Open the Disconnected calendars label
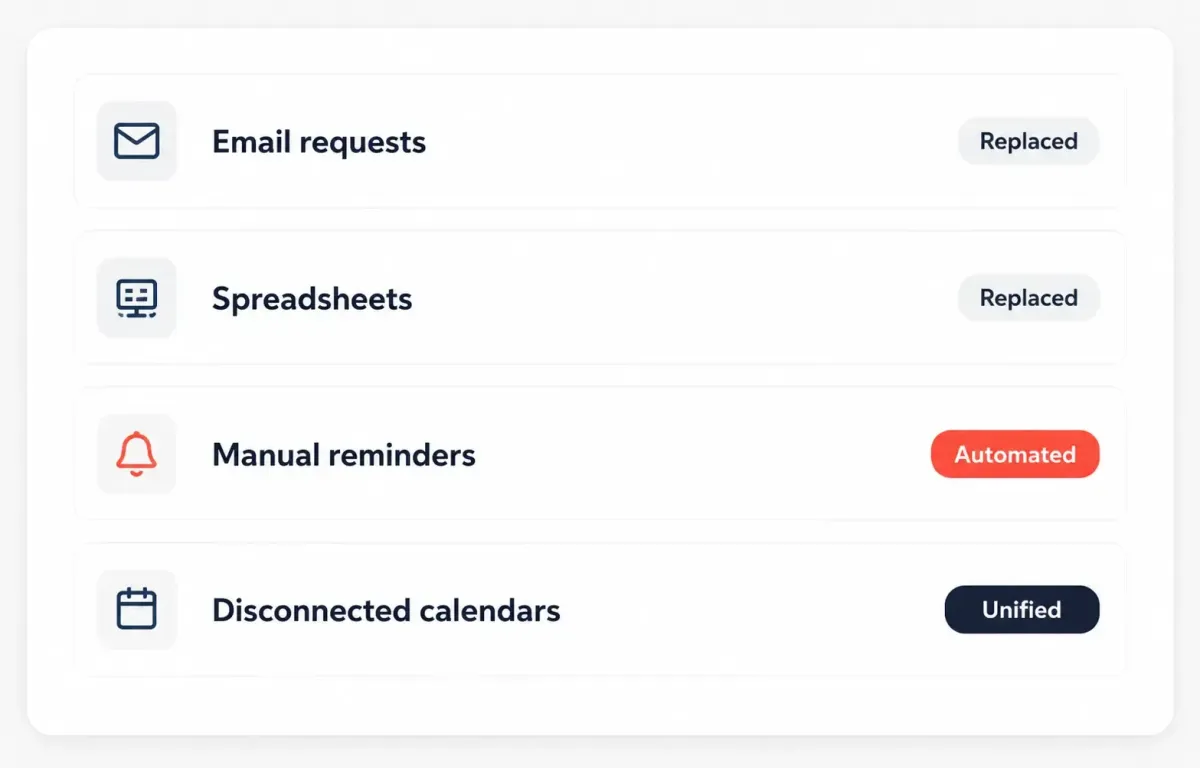The image size is (1200, 768). (x=386, y=610)
